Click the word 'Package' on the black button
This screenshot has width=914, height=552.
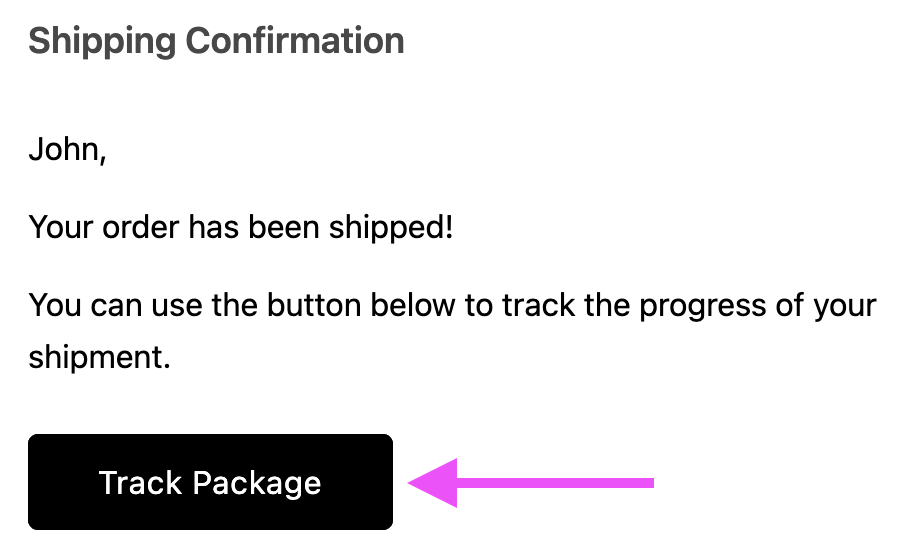[257, 484]
